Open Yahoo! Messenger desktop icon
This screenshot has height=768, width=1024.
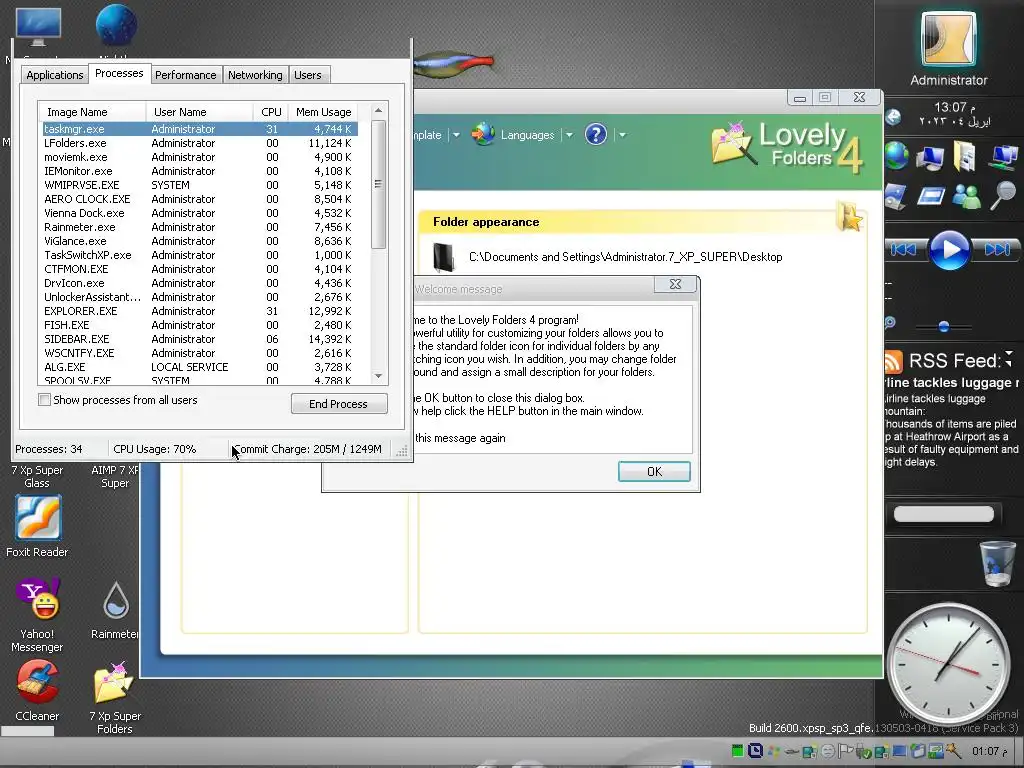(38, 599)
